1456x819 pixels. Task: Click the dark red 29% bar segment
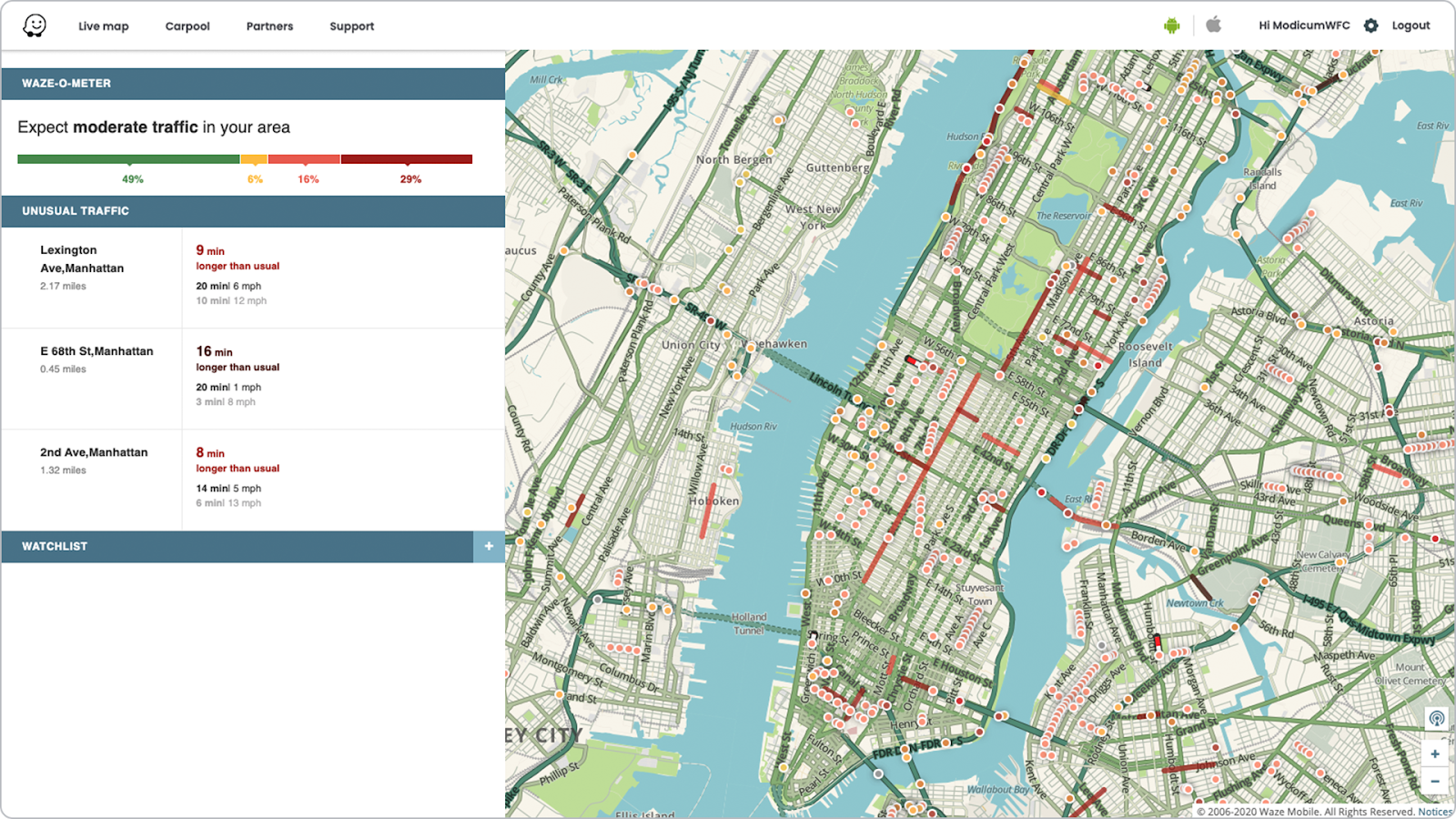(407, 159)
